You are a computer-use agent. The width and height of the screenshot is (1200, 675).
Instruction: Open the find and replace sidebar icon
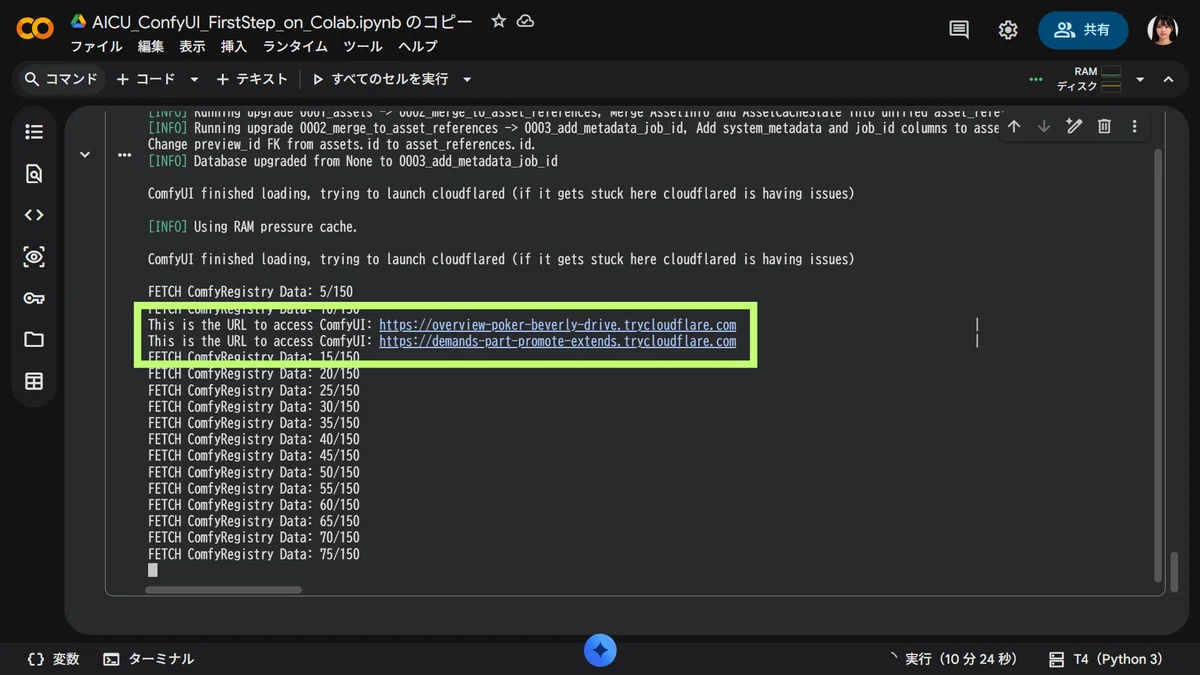click(x=34, y=174)
